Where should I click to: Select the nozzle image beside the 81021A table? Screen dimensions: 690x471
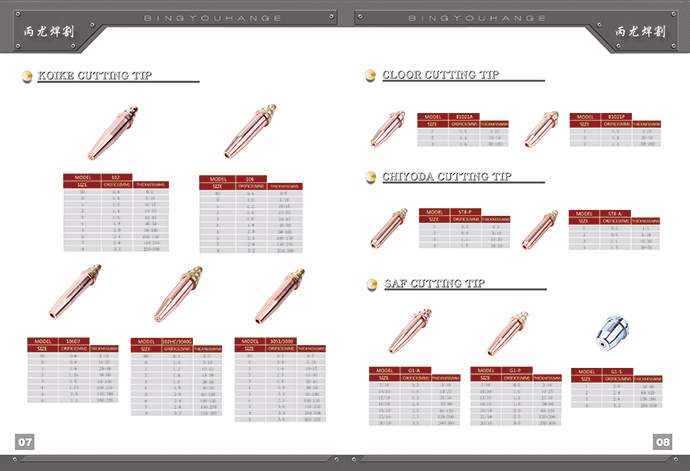[x=387, y=129]
